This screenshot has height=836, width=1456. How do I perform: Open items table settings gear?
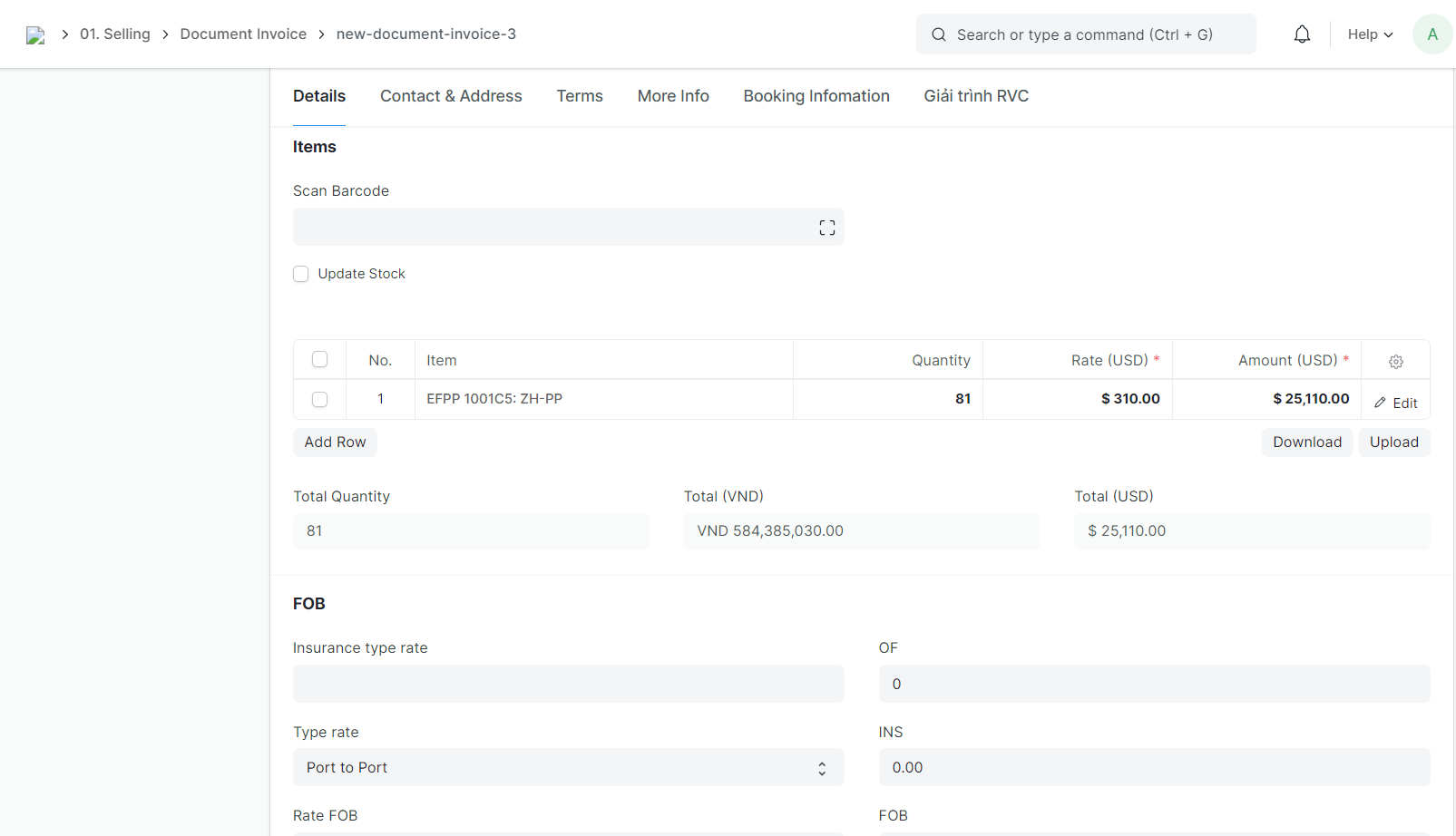(x=1395, y=361)
